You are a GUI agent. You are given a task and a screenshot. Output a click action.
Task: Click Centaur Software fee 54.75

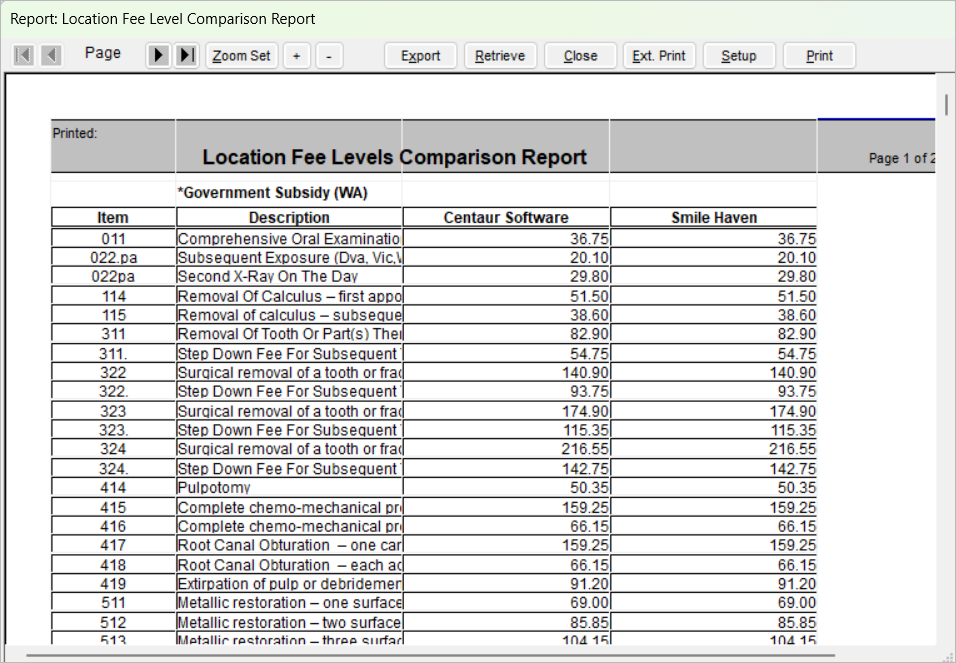[590, 354]
